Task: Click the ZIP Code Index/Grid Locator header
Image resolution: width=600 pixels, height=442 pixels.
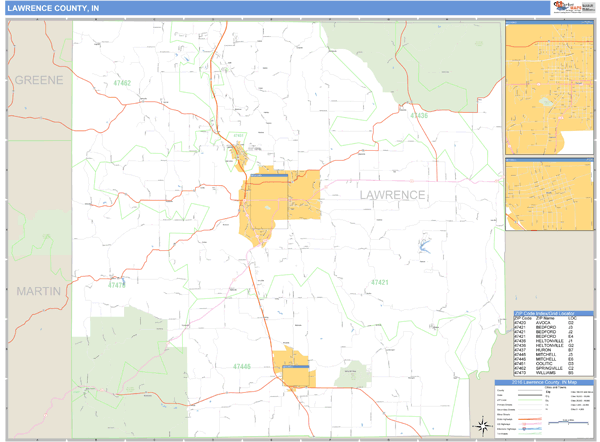Action: [554, 313]
